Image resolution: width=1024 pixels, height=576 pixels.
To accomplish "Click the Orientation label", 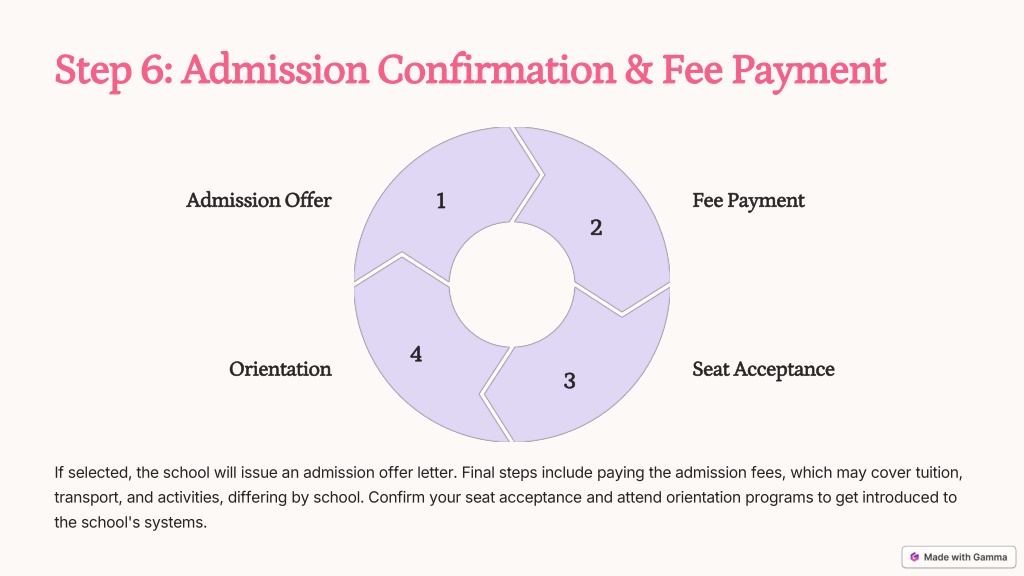I will 280,369.
